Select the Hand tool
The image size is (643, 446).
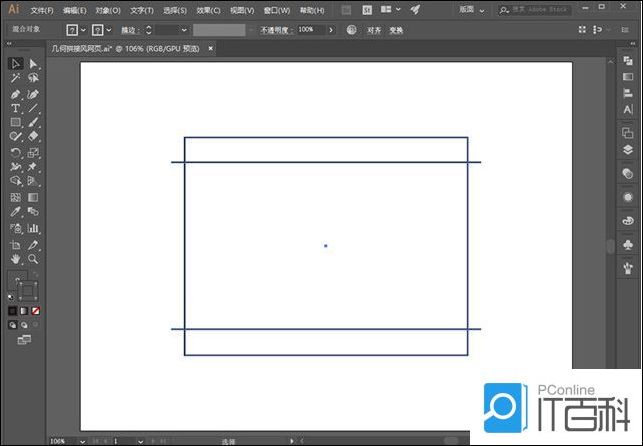click(15, 258)
